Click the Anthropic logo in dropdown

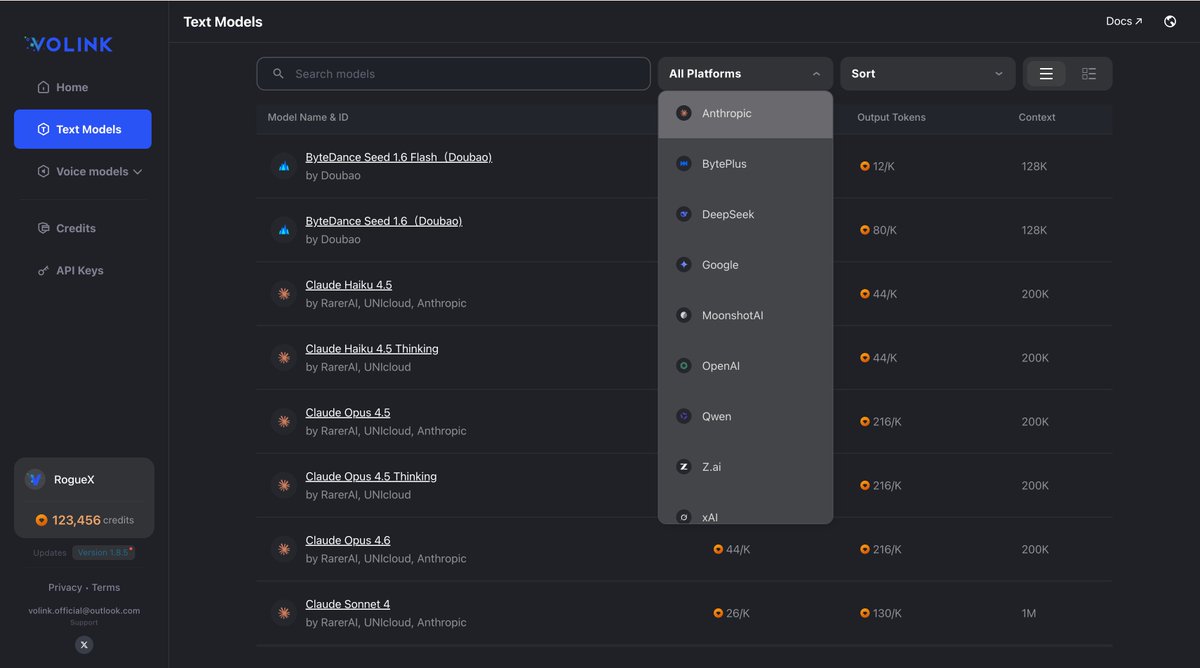pyautogui.click(x=684, y=113)
